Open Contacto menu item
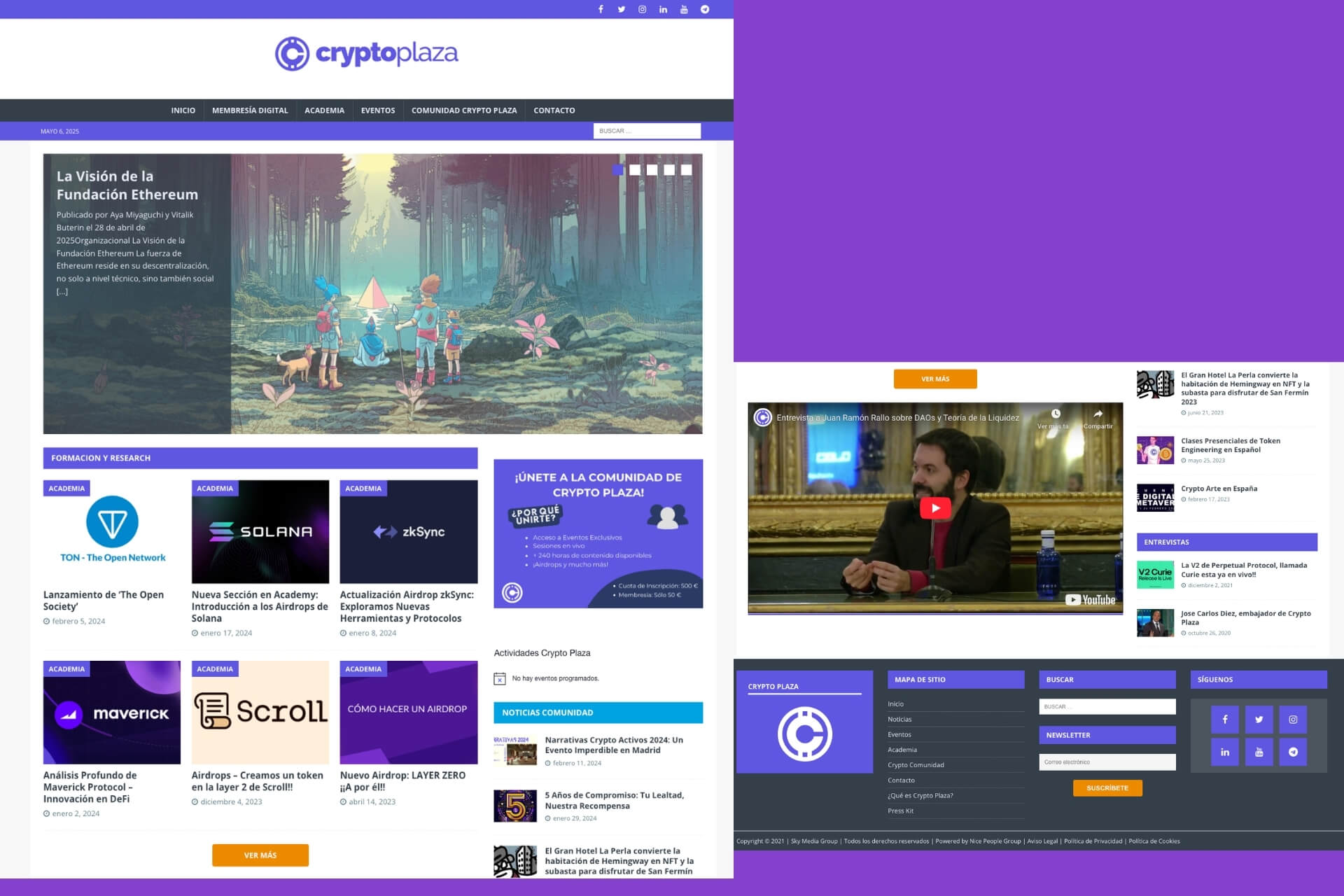 click(x=554, y=111)
